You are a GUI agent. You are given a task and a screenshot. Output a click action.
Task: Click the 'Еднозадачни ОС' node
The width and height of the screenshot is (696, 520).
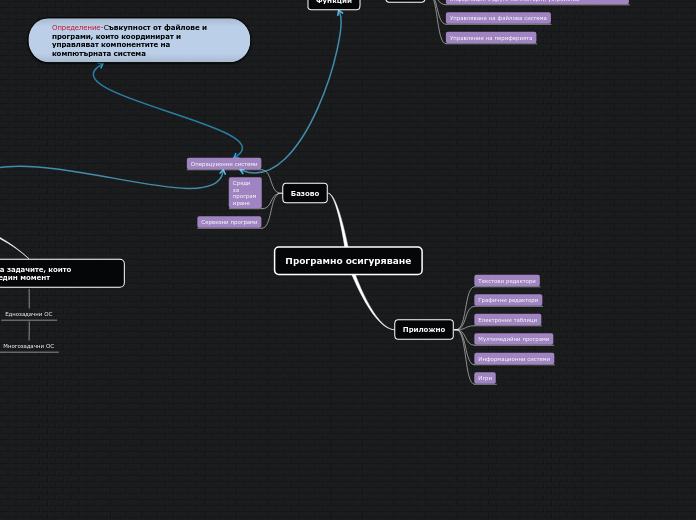tap(29, 314)
